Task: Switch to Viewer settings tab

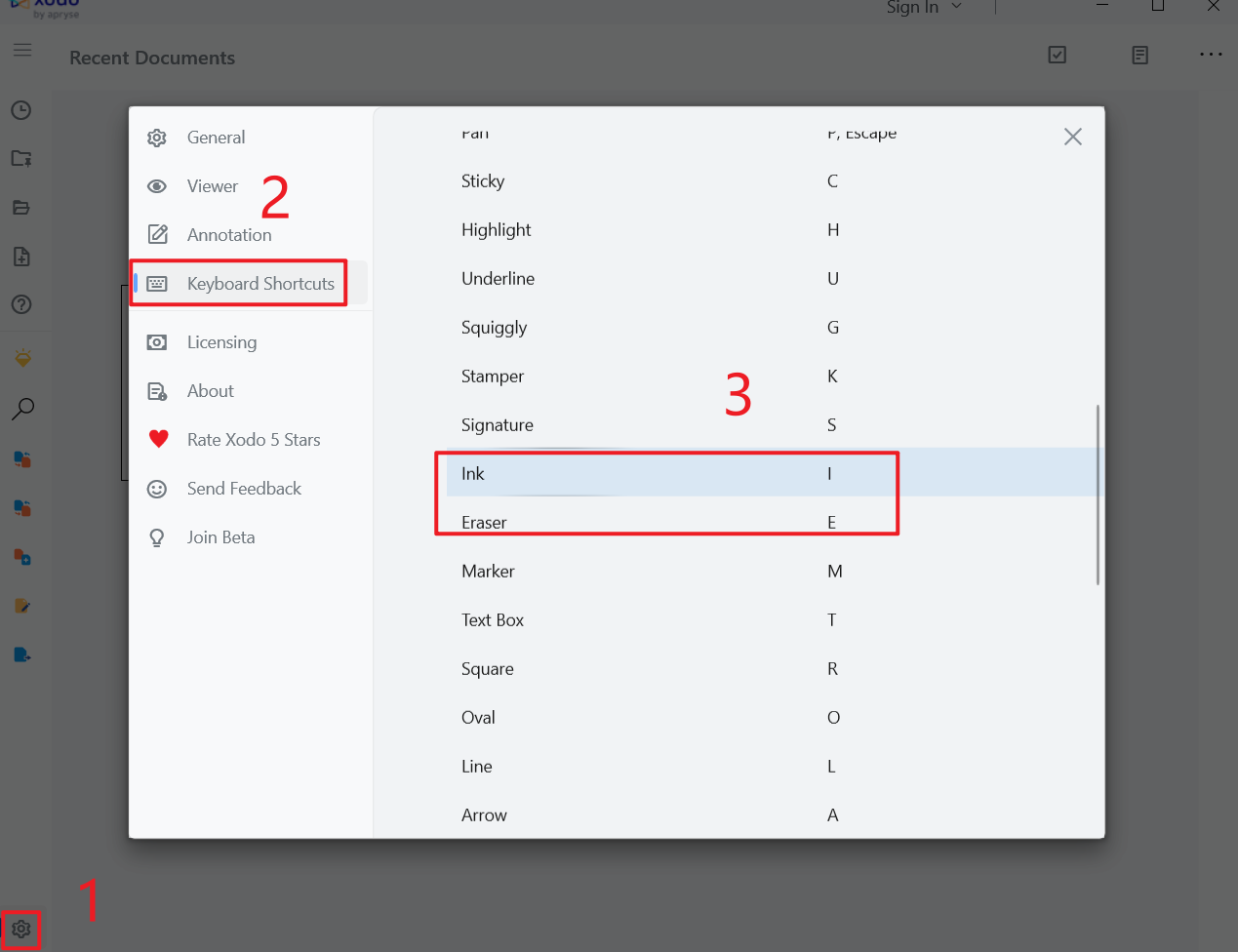Action: point(249,186)
